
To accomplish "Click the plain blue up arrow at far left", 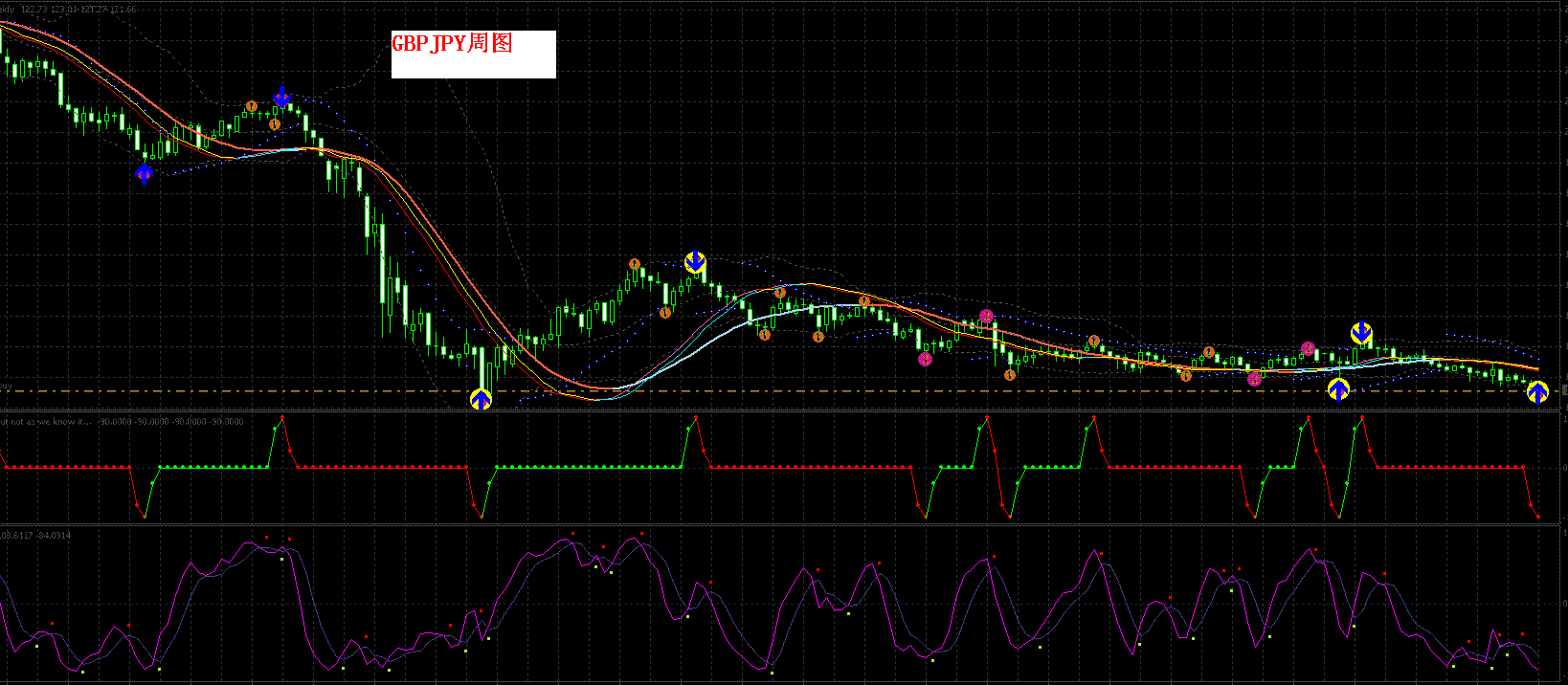I will pyautogui.click(x=144, y=173).
